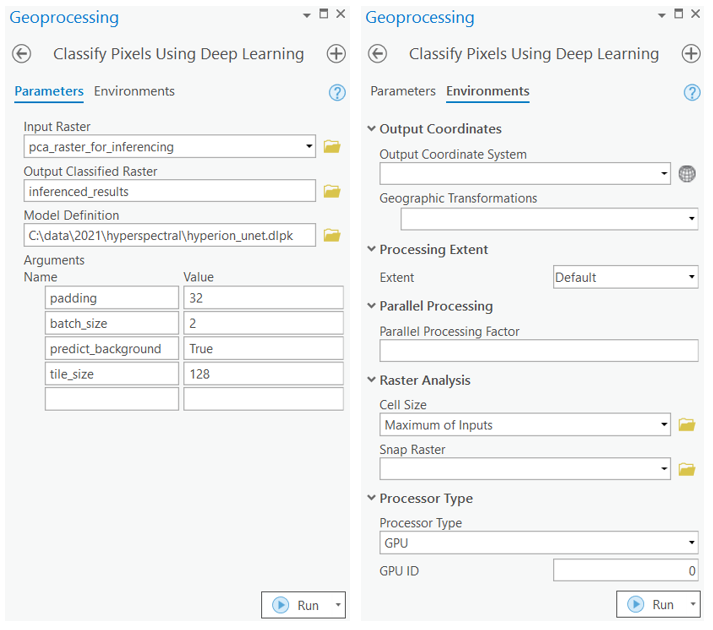713x630 pixels.
Task: Click back arrow in left Geoprocessing pane
Action: click(x=22, y=54)
